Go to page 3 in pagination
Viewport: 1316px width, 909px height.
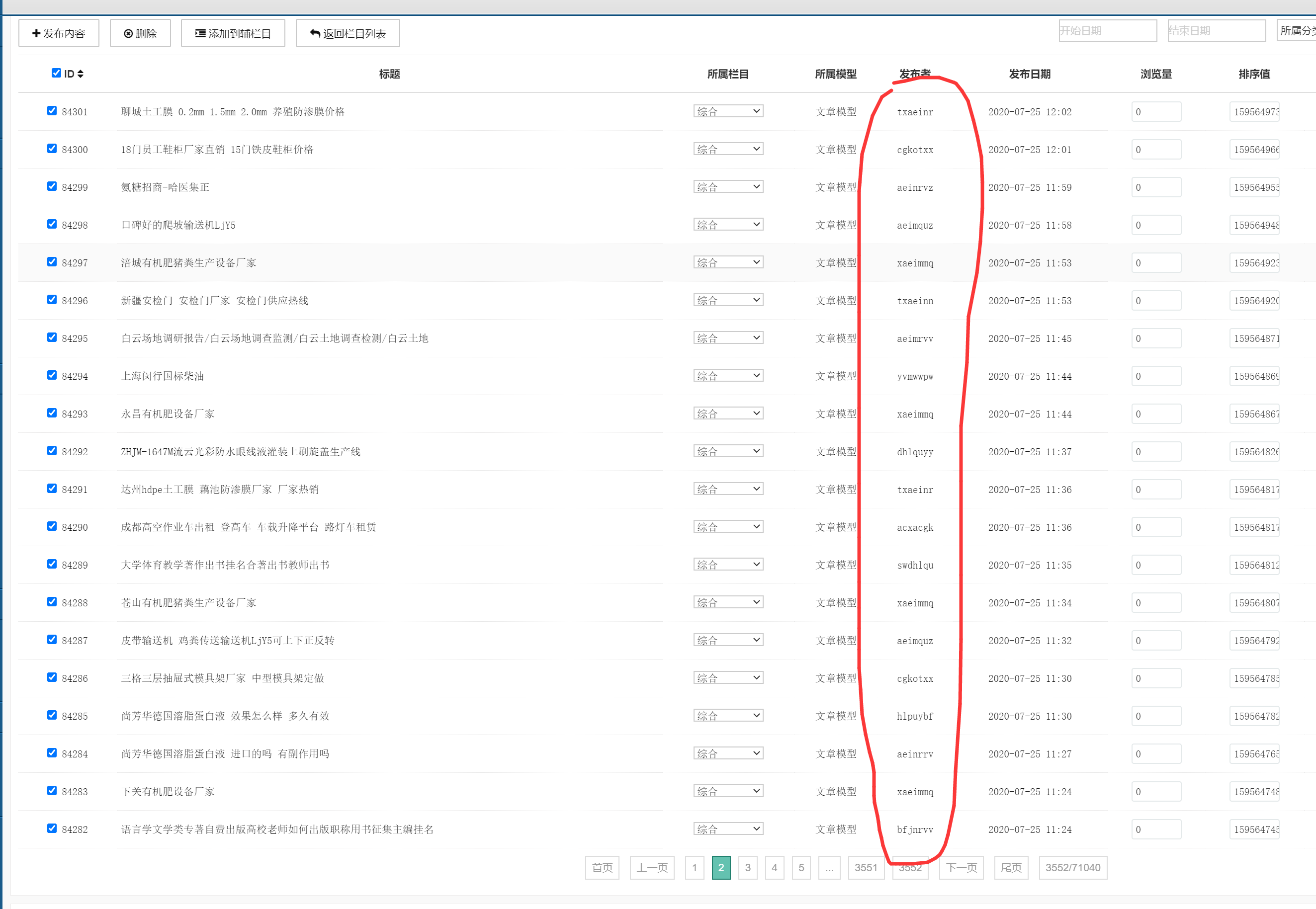pyautogui.click(x=747, y=867)
